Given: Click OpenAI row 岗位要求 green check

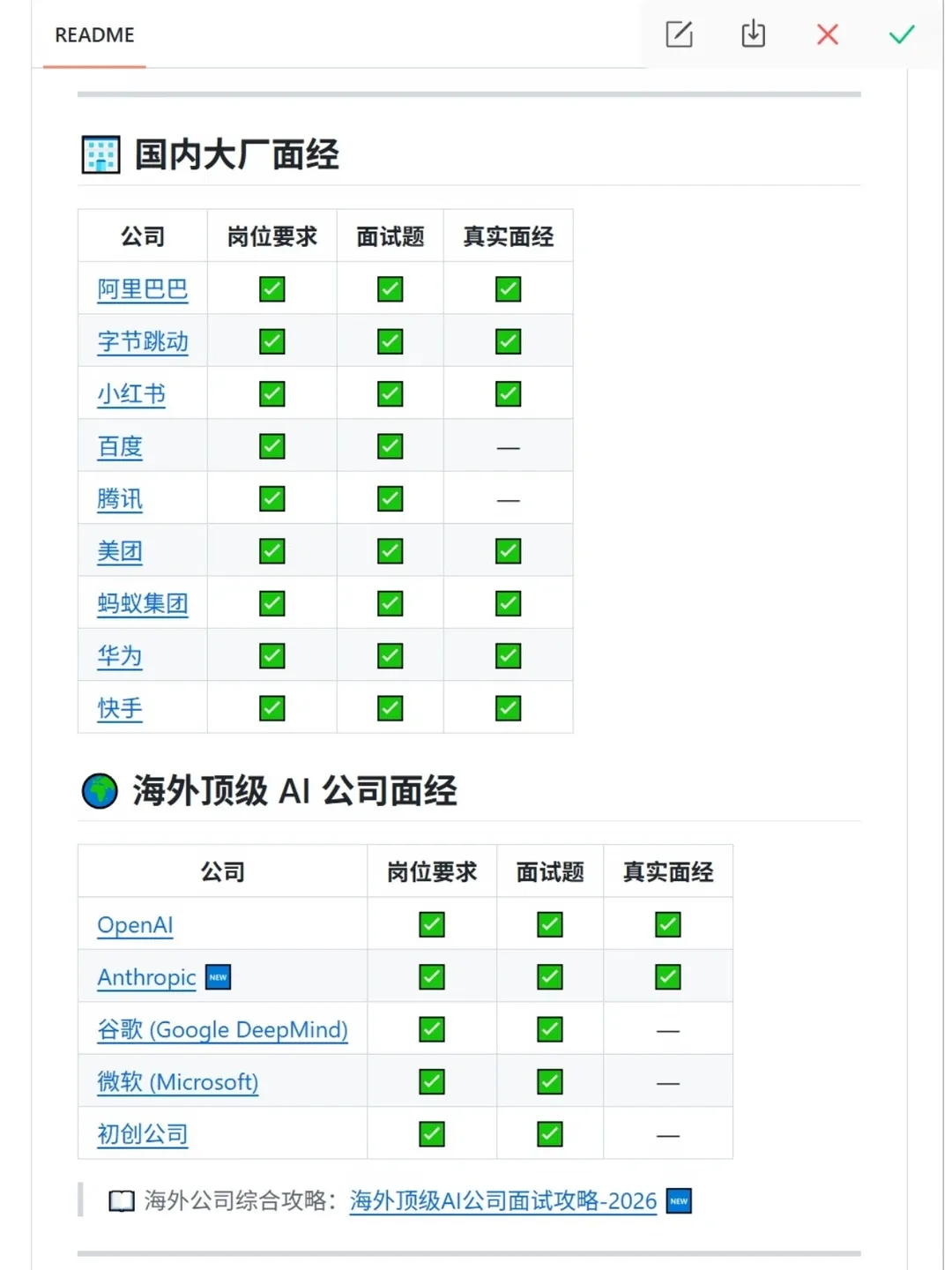Looking at the screenshot, I should click(432, 924).
